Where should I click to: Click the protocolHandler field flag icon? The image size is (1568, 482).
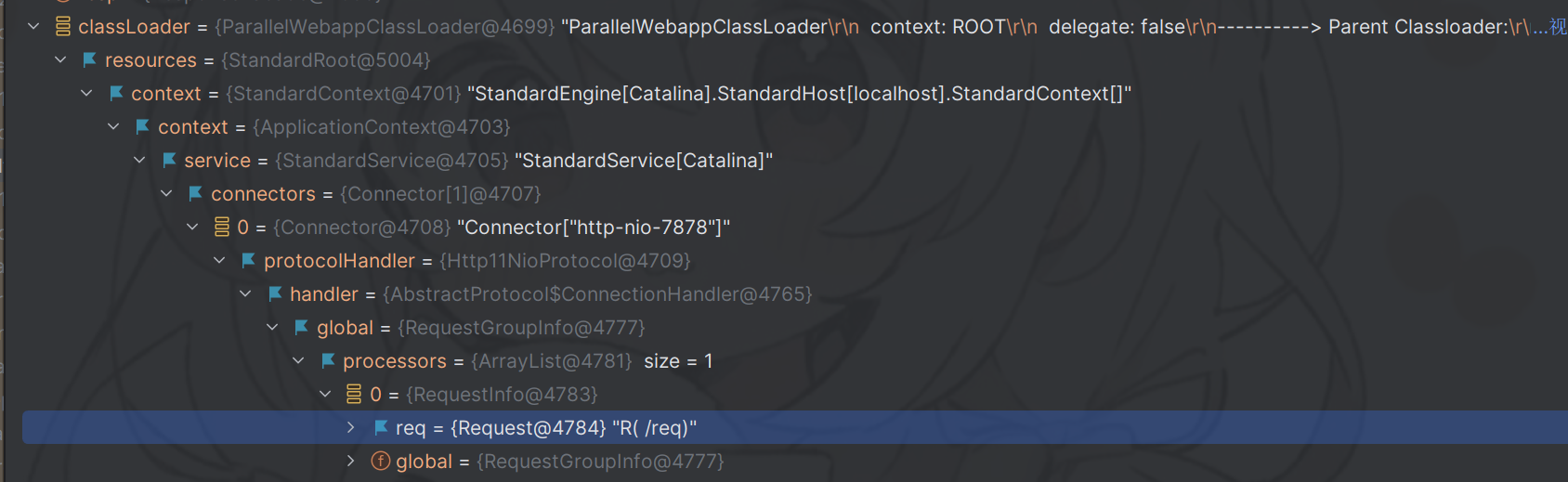pos(249,261)
